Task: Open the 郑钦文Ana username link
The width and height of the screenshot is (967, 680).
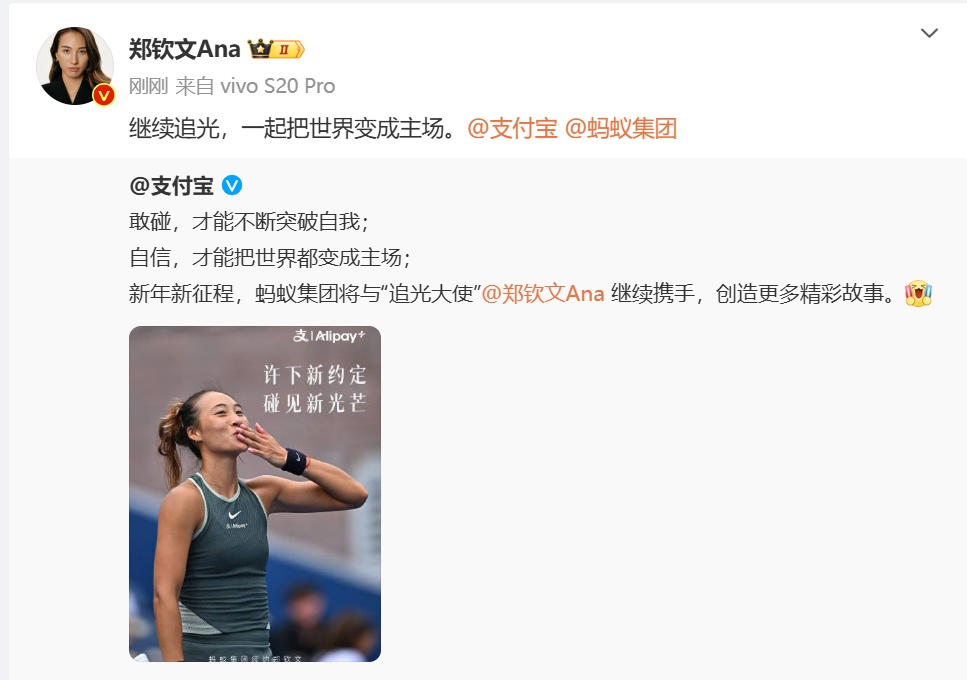Action: [x=184, y=49]
